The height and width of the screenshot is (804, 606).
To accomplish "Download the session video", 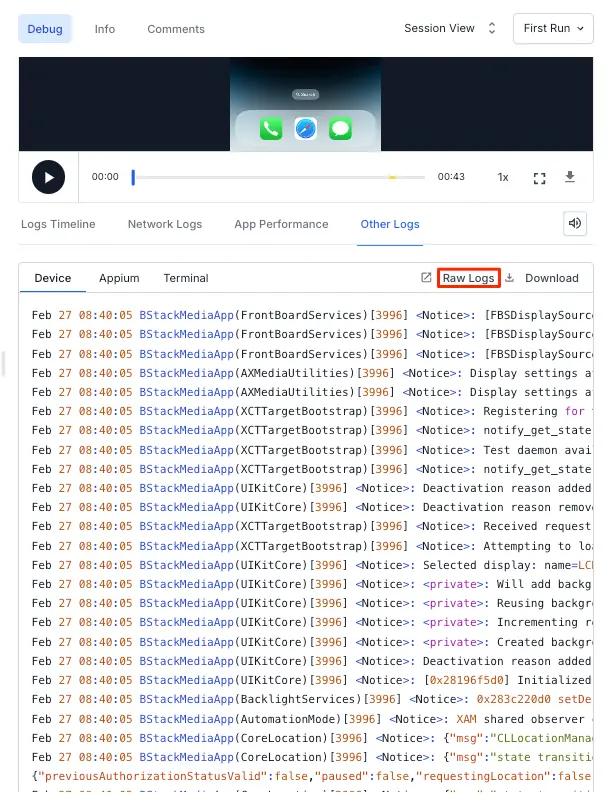I will point(570,177).
